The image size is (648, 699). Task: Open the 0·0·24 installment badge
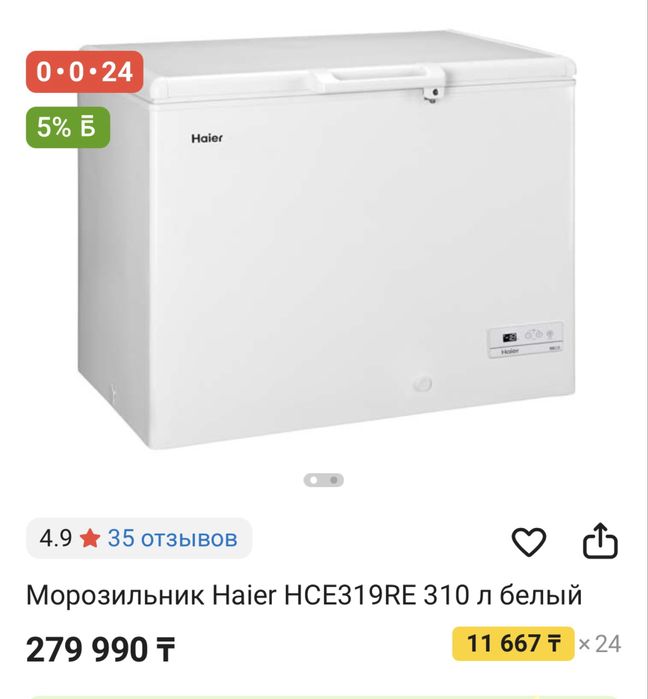tap(84, 72)
